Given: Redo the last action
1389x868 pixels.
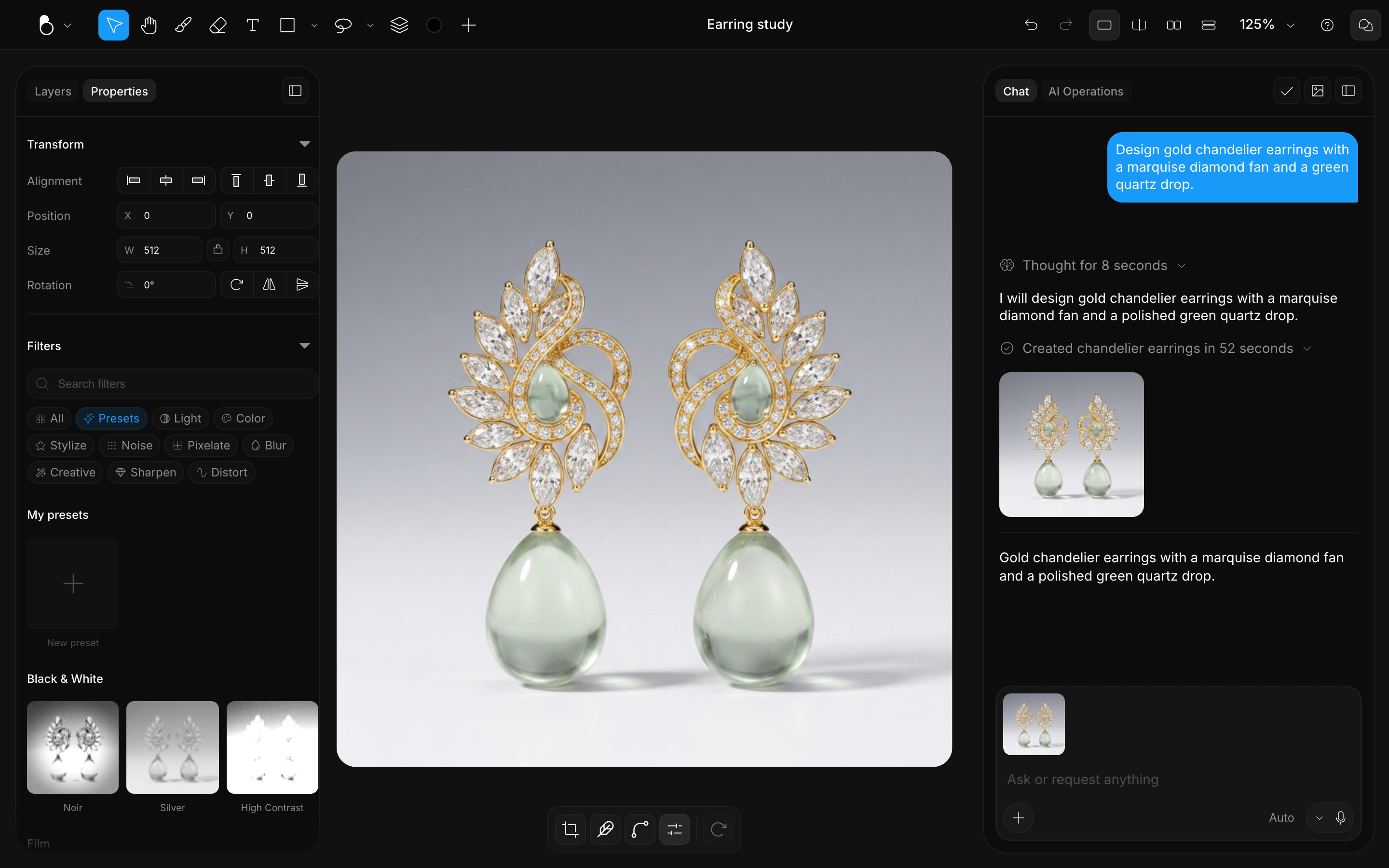Looking at the screenshot, I should [1066, 25].
